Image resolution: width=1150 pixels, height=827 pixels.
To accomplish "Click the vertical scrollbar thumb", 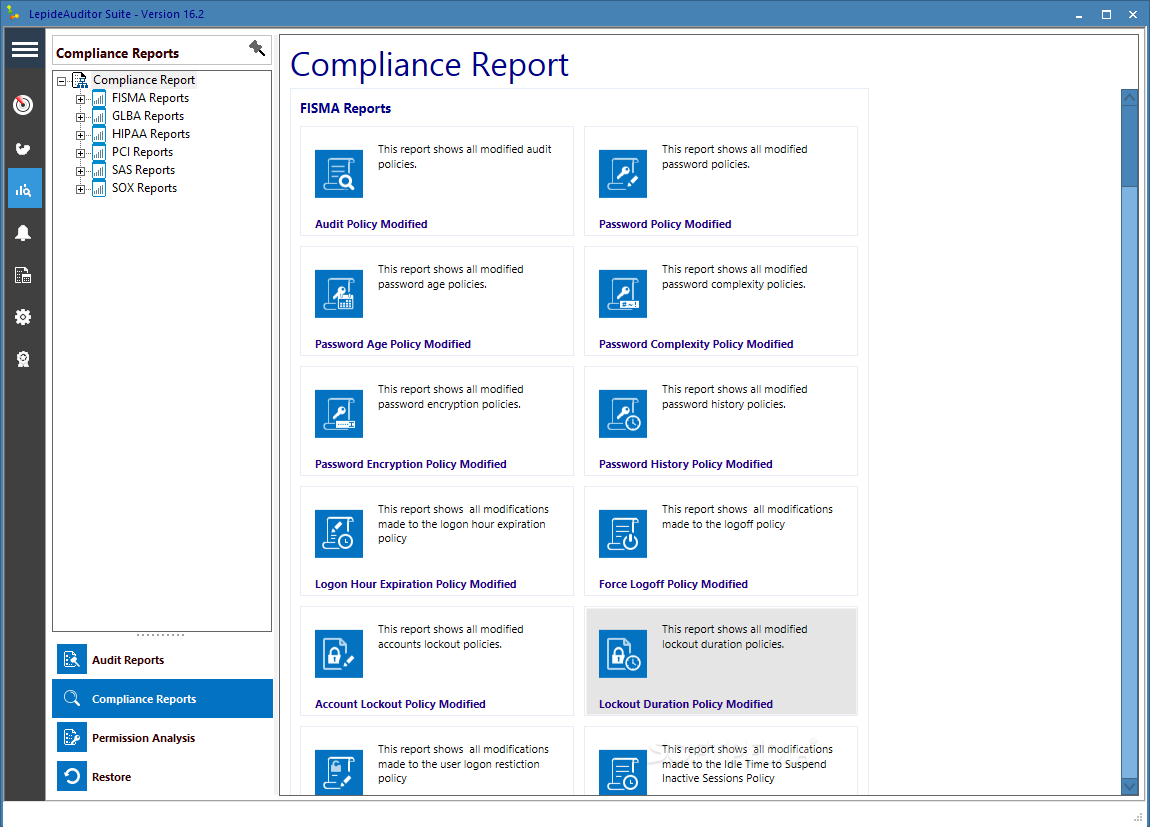I will (1129, 146).
